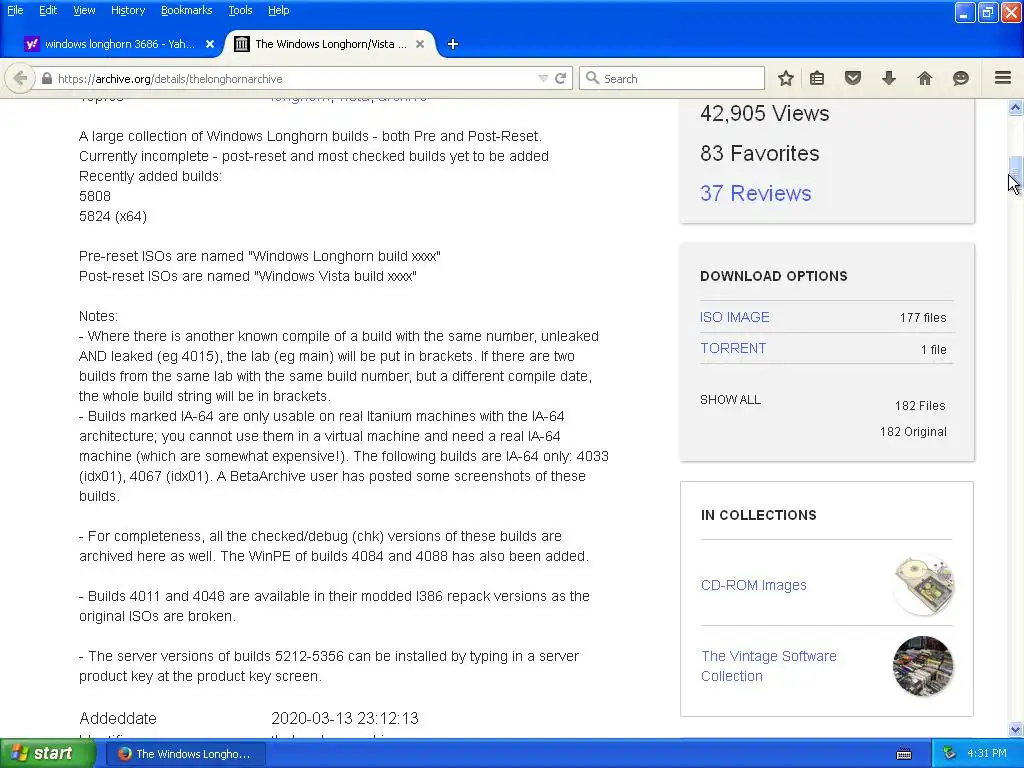
Task: Open the 37 Reviews link
Action: click(x=756, y=193)
